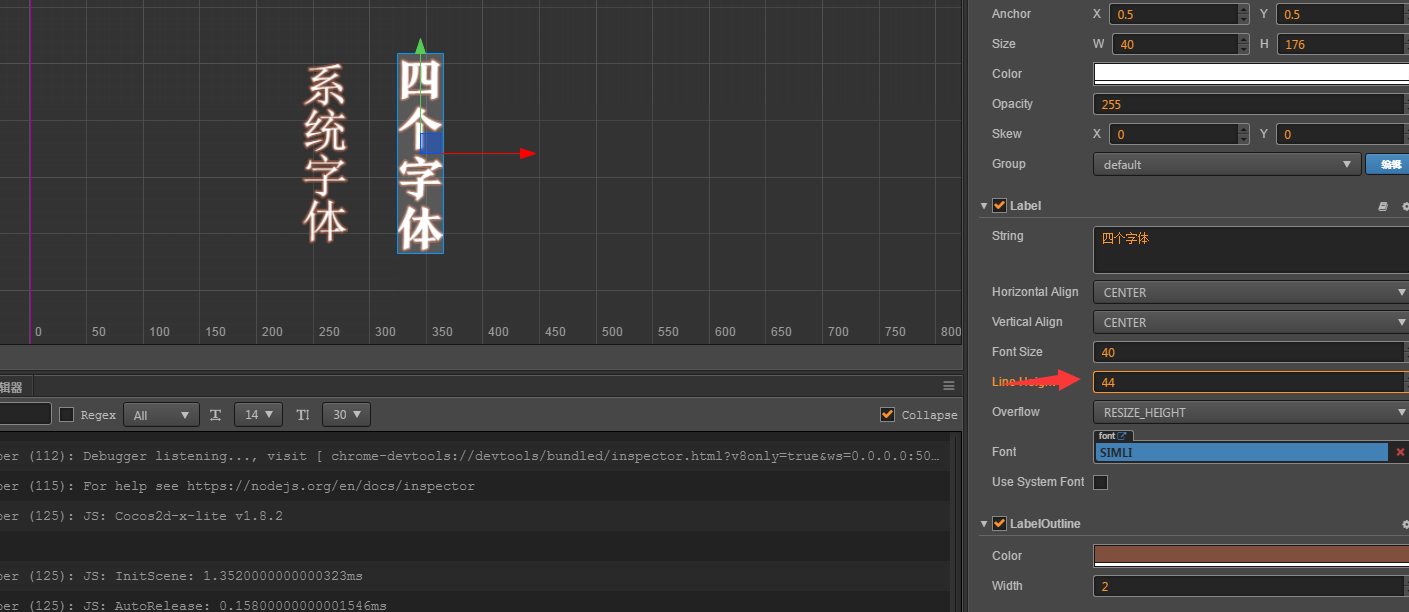Enable the Use System Font checkbox
The height and width of the screenshot is (612, 1409).
tap(1101, 482)
